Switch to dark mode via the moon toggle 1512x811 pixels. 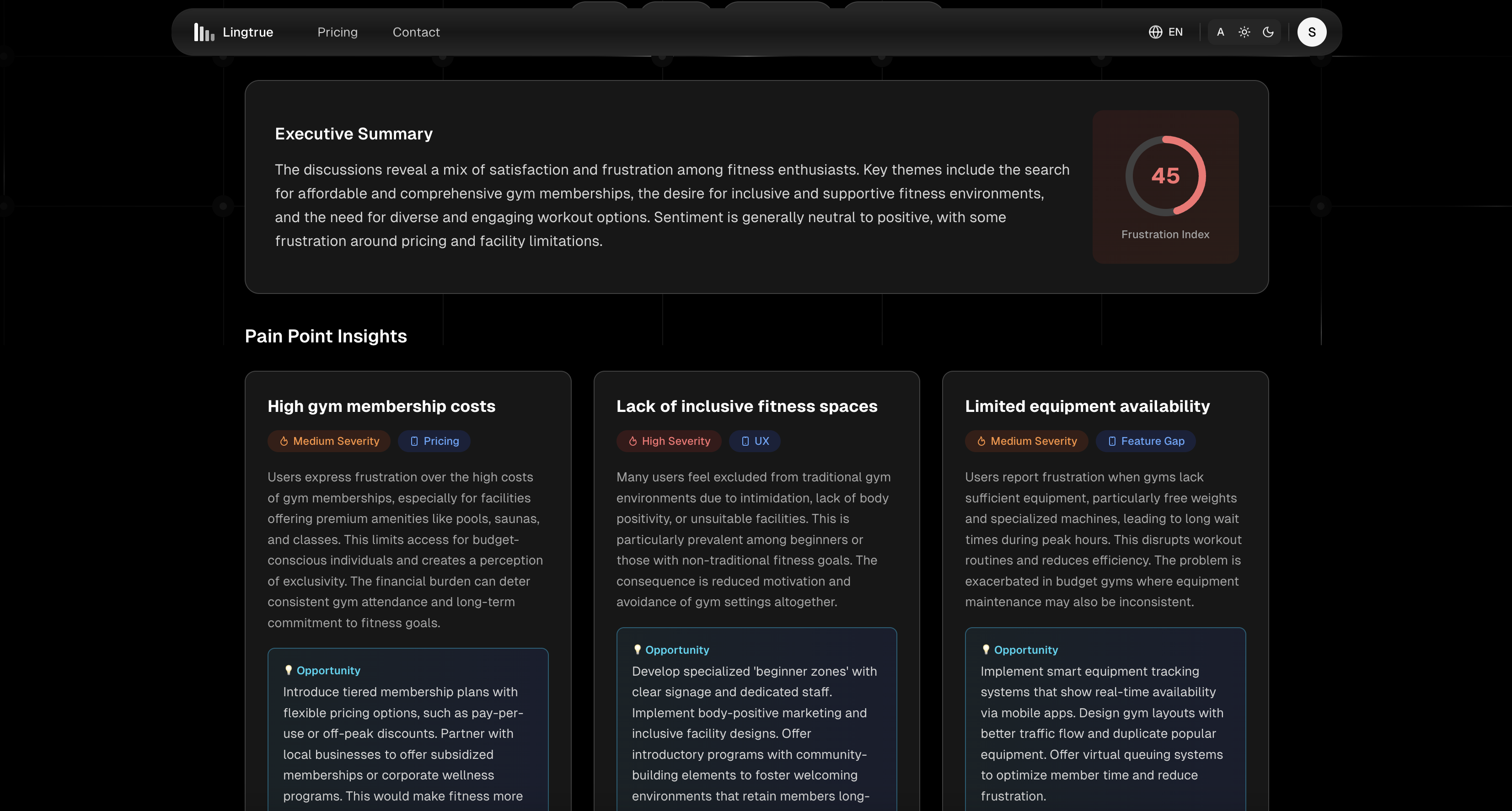[1268, 32]
